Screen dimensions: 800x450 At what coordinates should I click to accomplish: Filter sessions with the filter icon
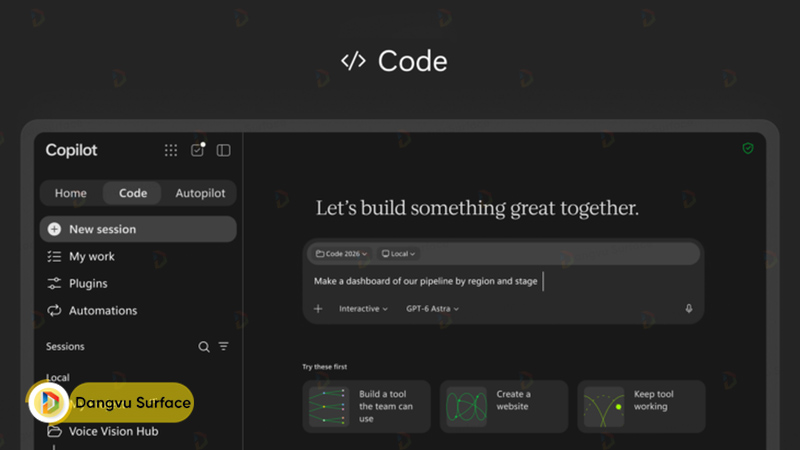coord(223,346)
